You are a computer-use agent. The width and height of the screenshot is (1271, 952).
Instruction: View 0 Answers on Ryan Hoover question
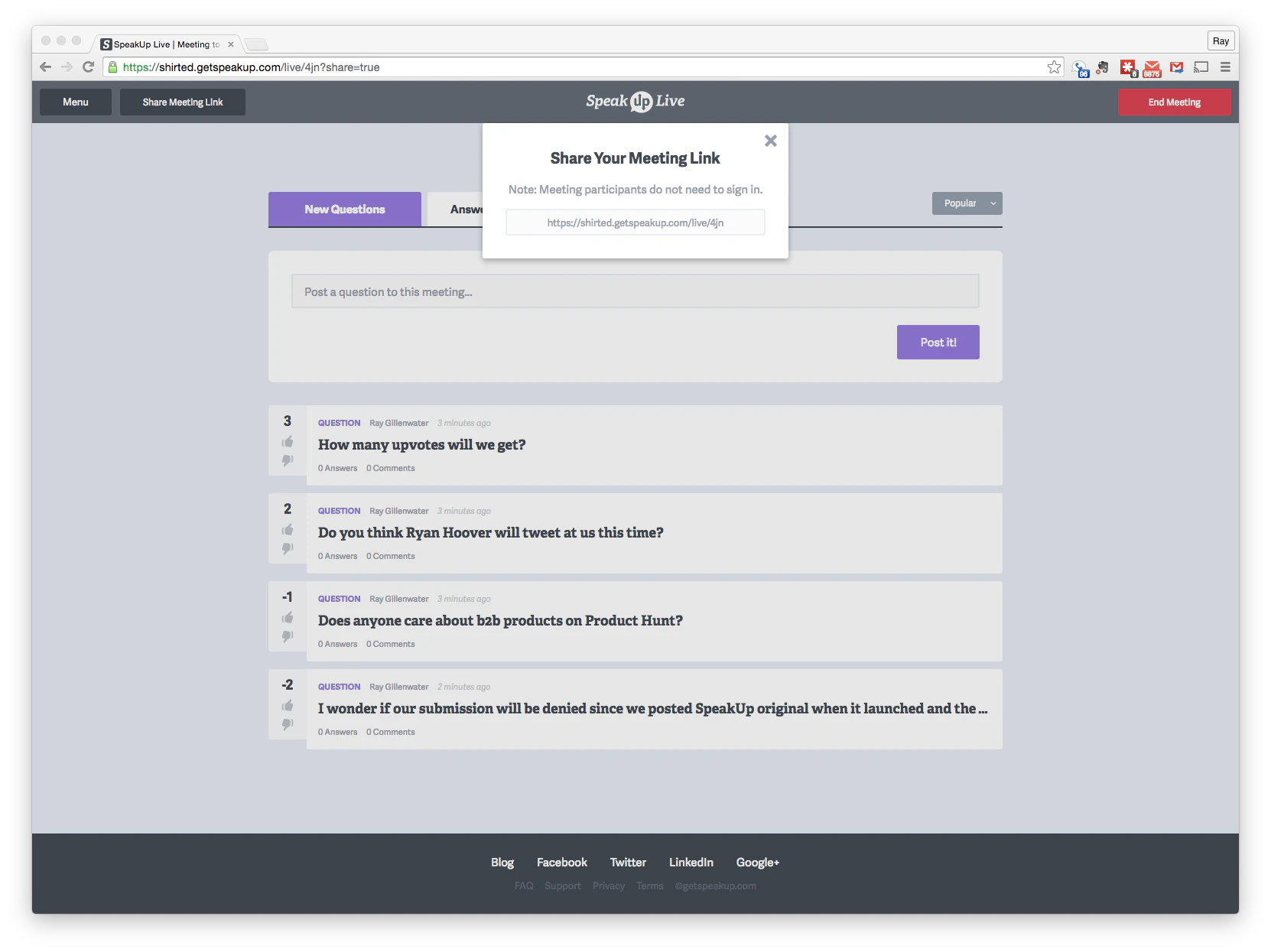[x=338, y=557]
